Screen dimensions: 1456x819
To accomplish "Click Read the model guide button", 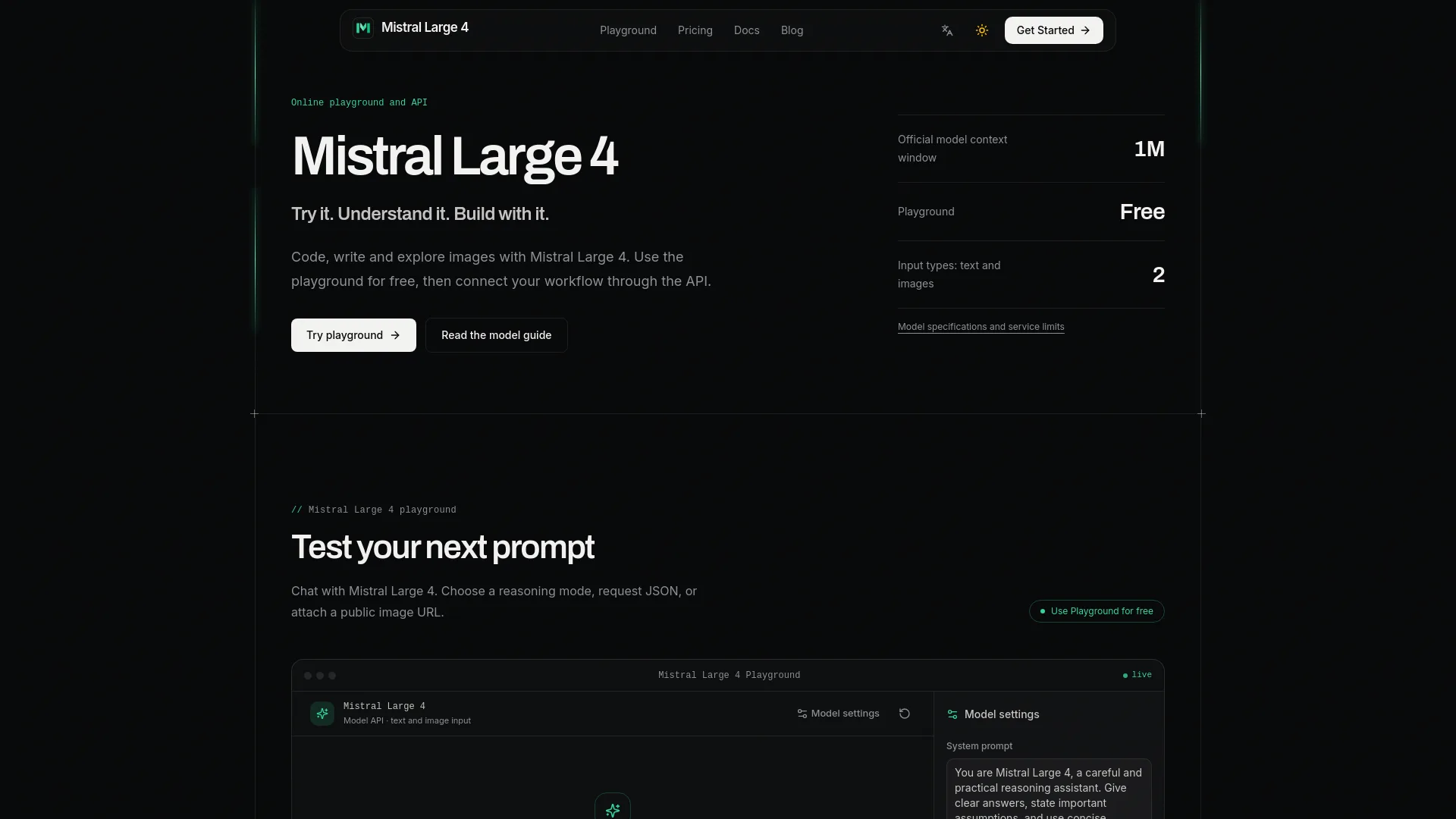I will pyautogui.click(x=497, y=335).
